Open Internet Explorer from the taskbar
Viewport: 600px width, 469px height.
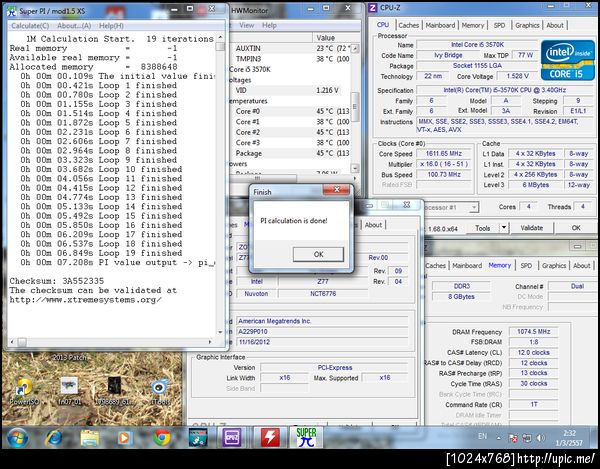point(53,437)
